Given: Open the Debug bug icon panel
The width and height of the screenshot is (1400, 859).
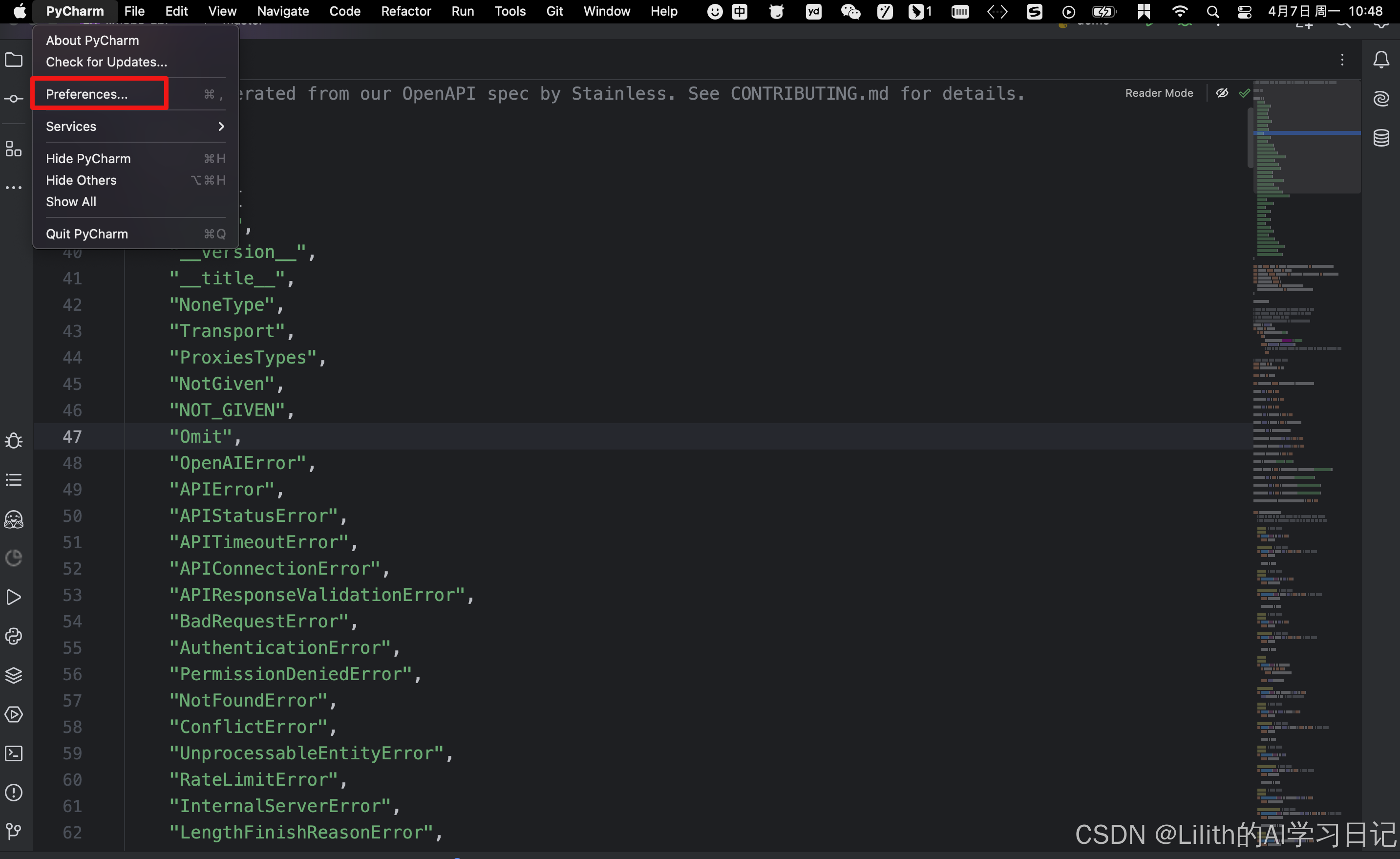Looking at the screenshot, I should pyautogui.click(x=14, y=441).
